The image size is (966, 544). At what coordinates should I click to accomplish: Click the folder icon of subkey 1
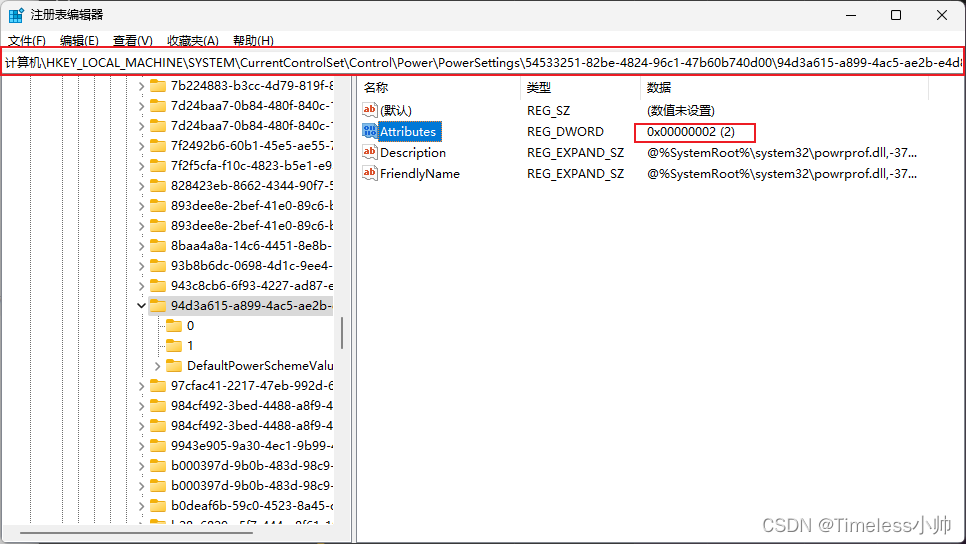click(174, 346)
